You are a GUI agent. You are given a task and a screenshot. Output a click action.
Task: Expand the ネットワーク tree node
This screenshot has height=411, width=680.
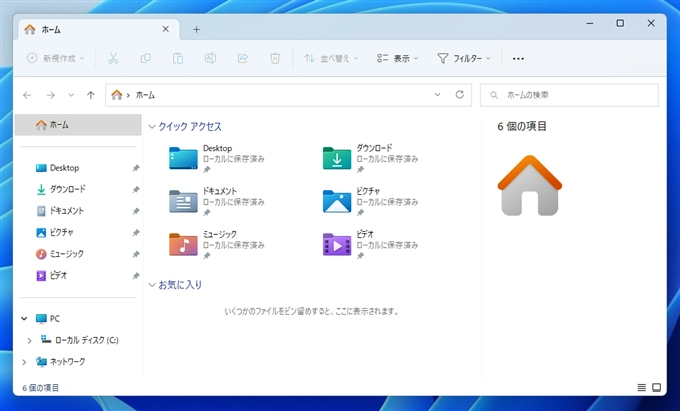click(24, 362)
